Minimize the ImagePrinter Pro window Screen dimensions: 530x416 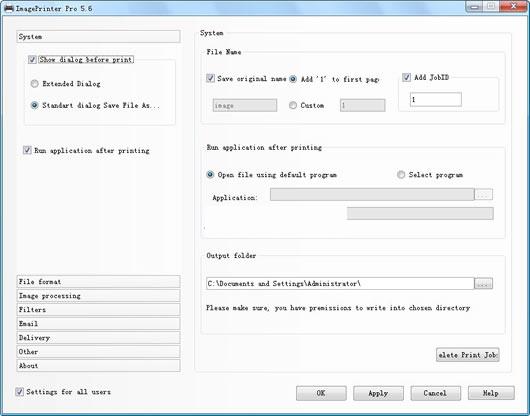pyautogui.click(x=475, y=6)
